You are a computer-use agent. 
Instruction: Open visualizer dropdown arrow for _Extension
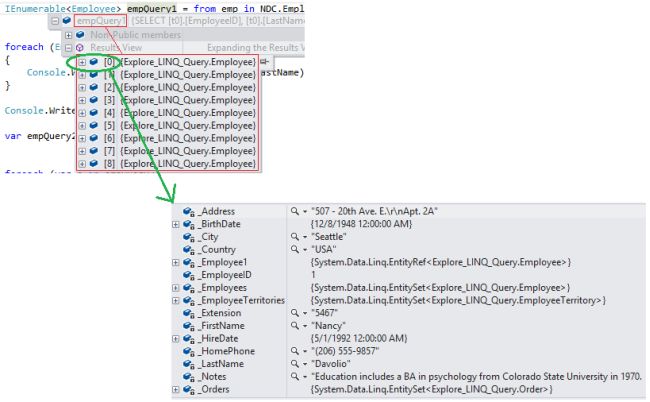[305, 313]
